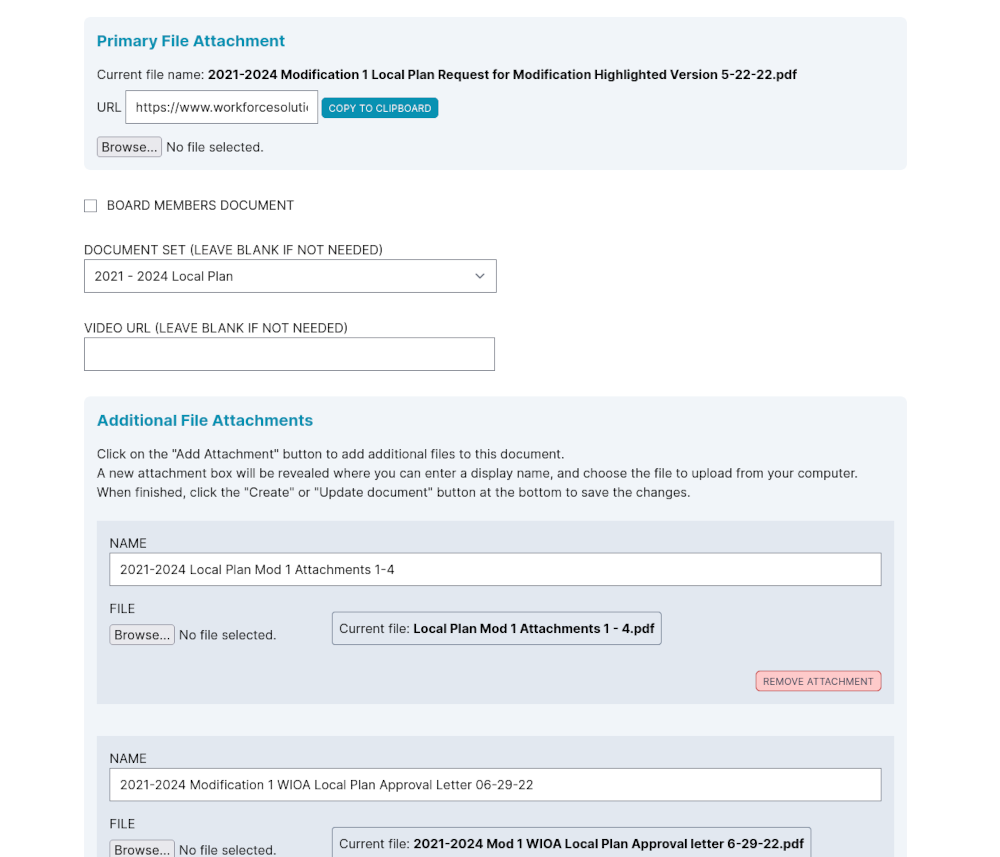
Task: Click the Video URL input field
Action: 289,354
